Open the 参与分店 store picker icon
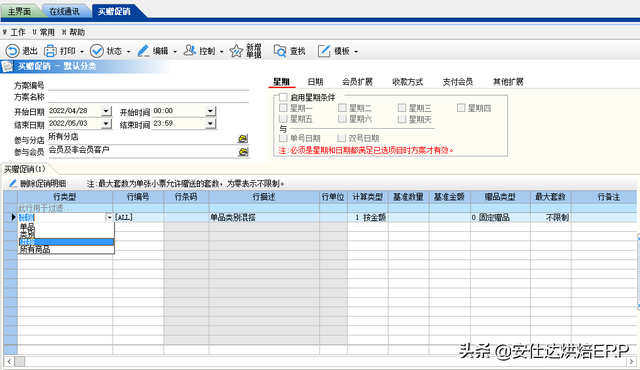The image size is (640, 370). 243,139
